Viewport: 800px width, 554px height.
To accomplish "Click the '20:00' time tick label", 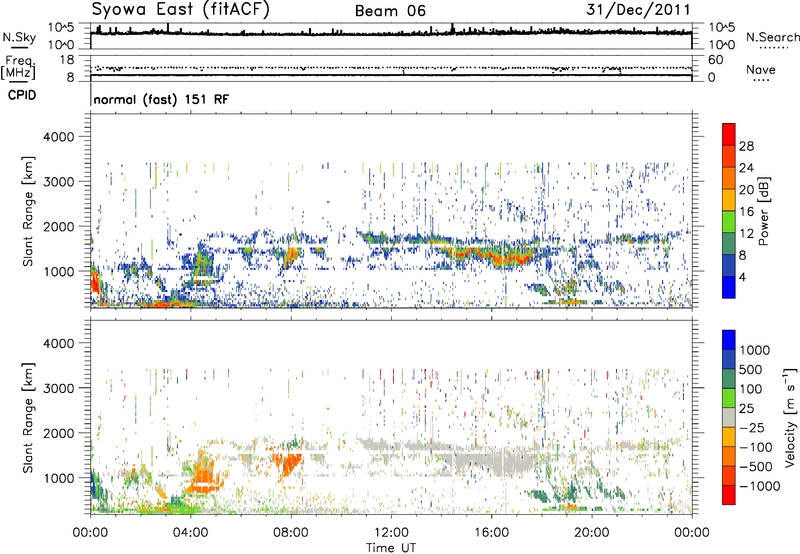I will coord(591,533).
